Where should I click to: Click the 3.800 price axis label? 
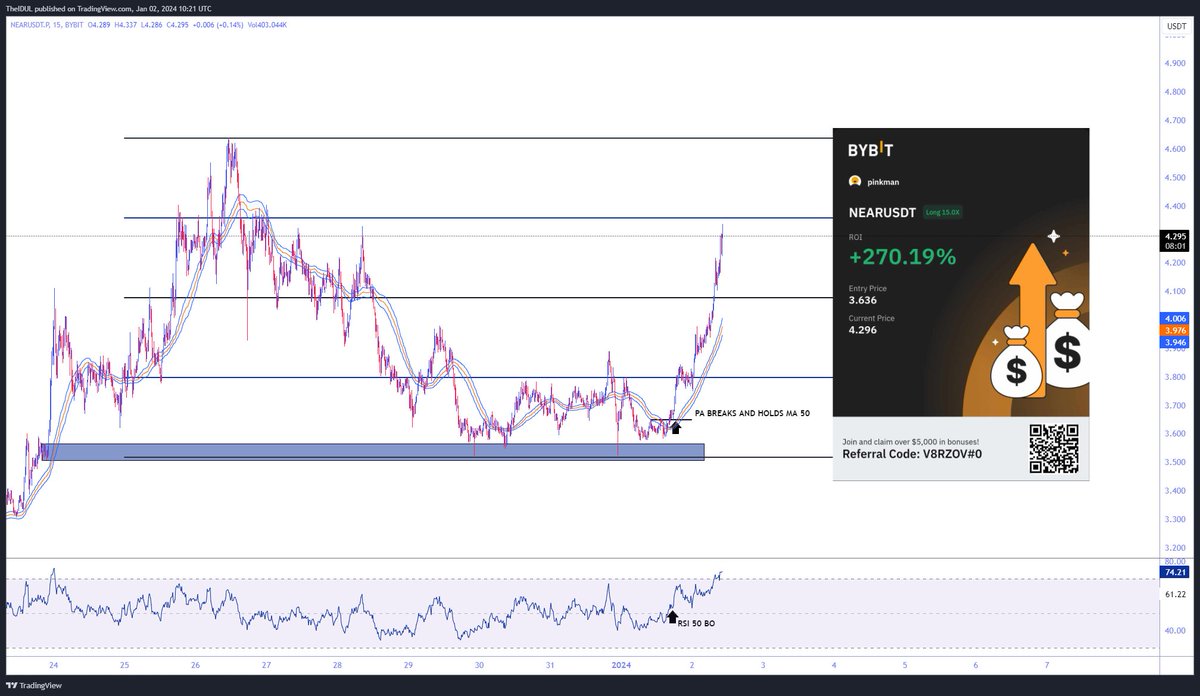(1175, 377)
